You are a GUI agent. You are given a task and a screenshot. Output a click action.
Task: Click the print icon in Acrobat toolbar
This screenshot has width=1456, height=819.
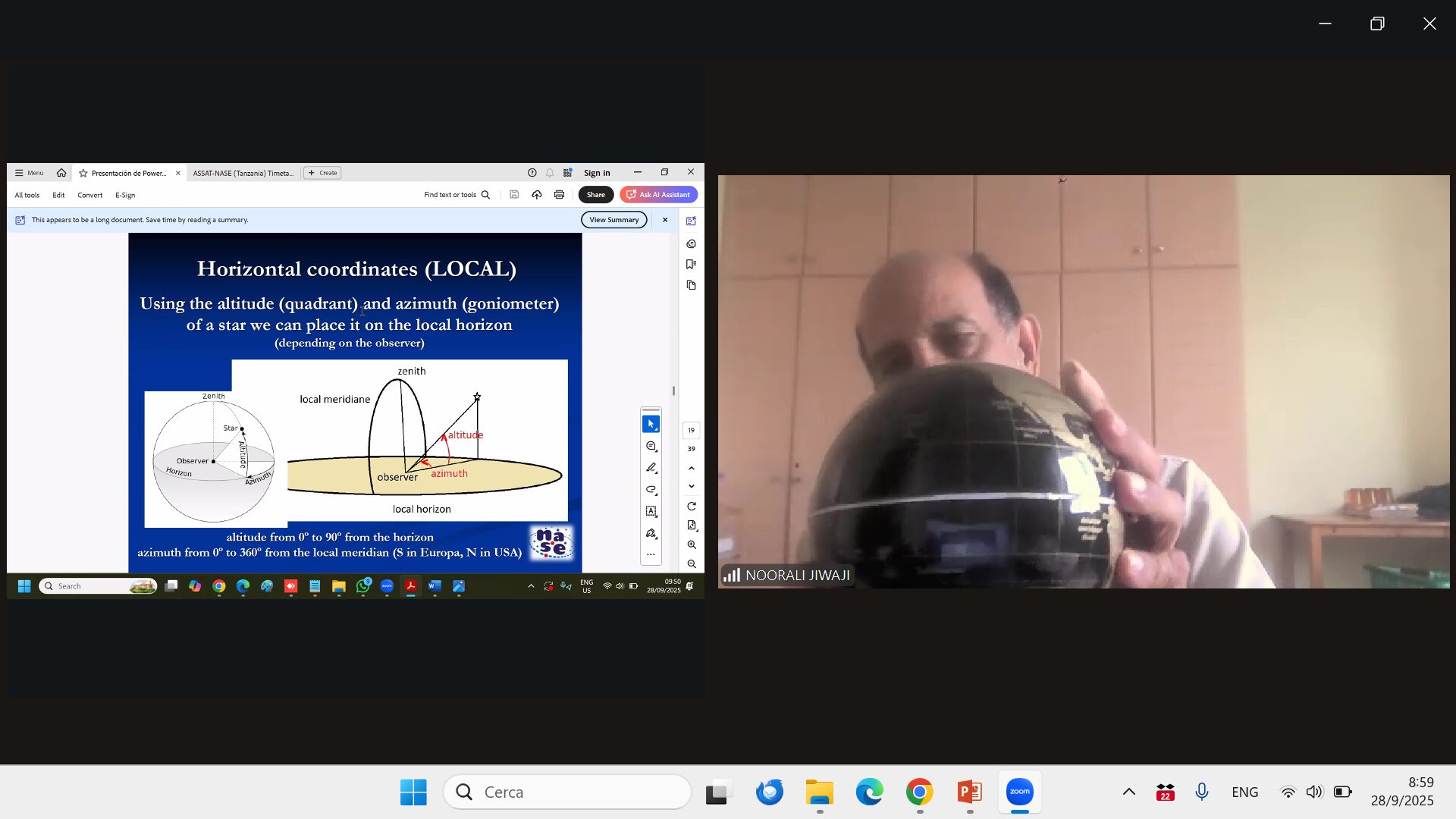point(559,195)
